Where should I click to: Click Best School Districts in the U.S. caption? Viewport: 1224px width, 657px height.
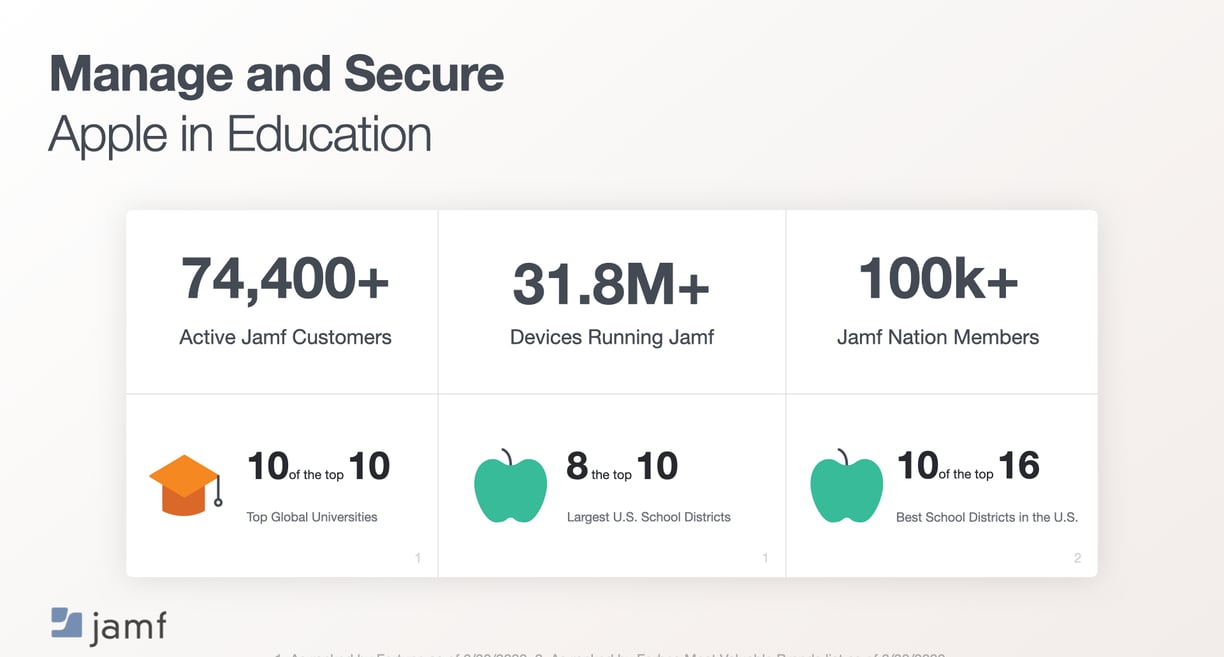point(987,517)
